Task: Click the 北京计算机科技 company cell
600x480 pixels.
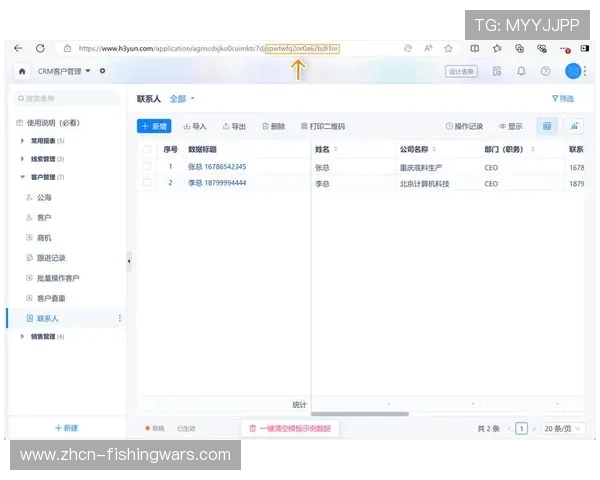Action: [x=424, y=184]
